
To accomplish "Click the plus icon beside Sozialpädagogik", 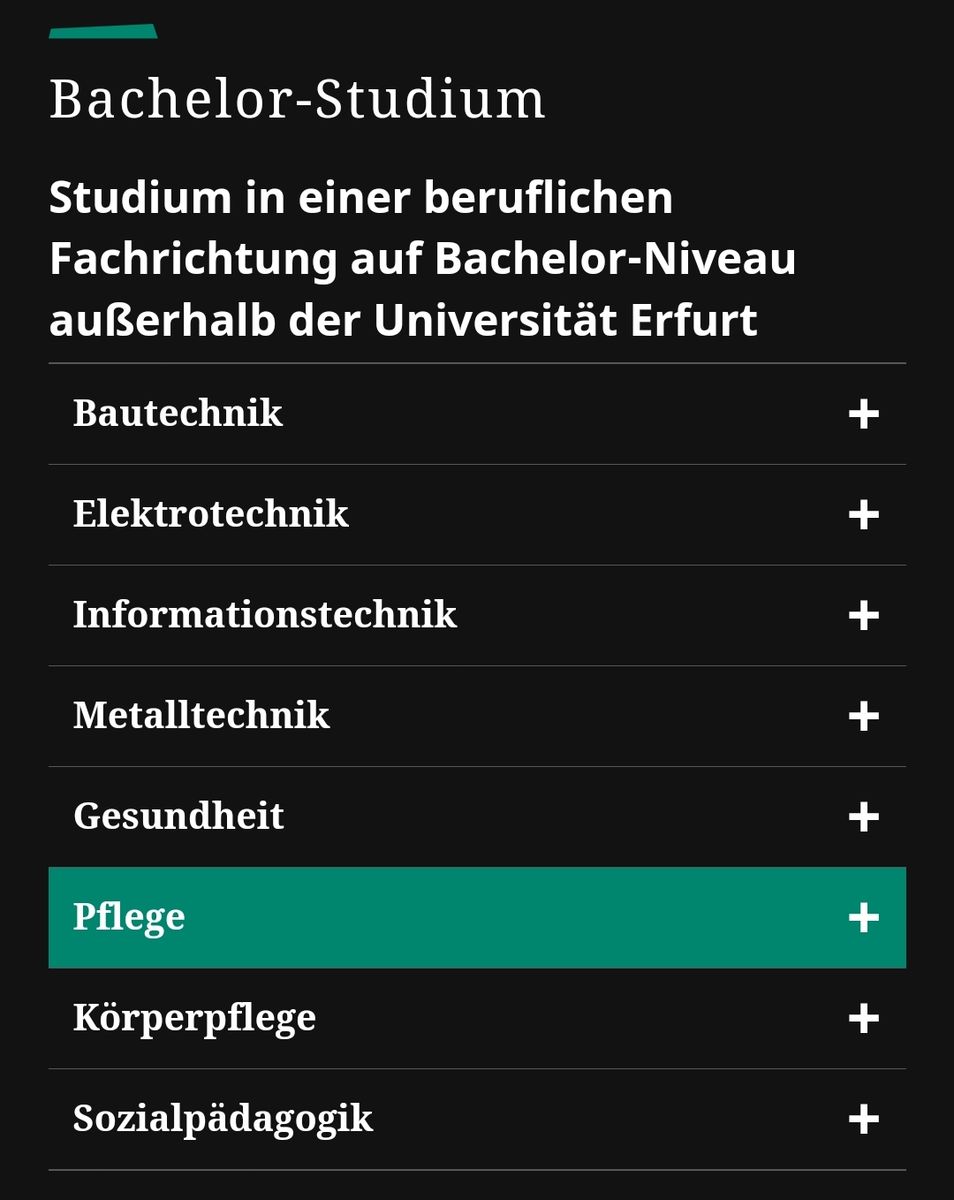I will pyautogui.click(x=863, y=1119).
